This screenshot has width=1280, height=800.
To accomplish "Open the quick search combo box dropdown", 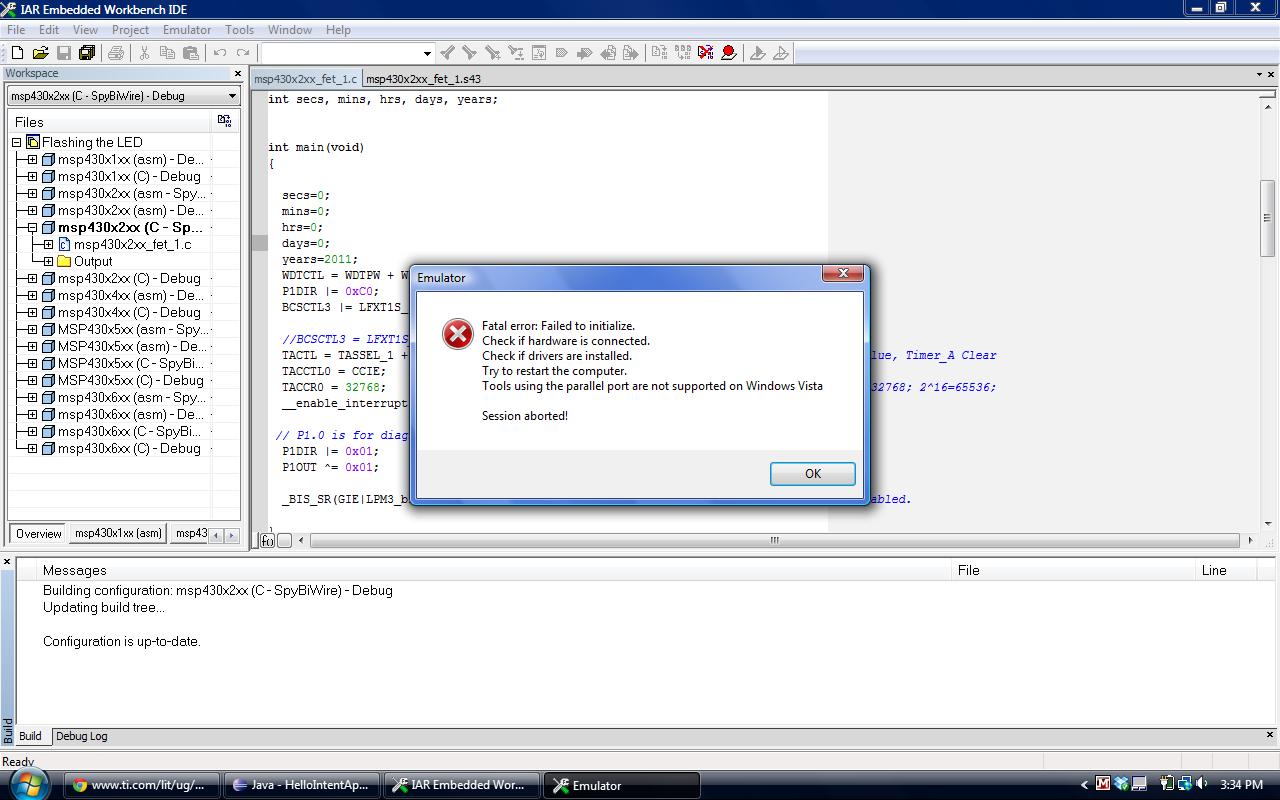I will pyautogui.click(x=427, y=53).
